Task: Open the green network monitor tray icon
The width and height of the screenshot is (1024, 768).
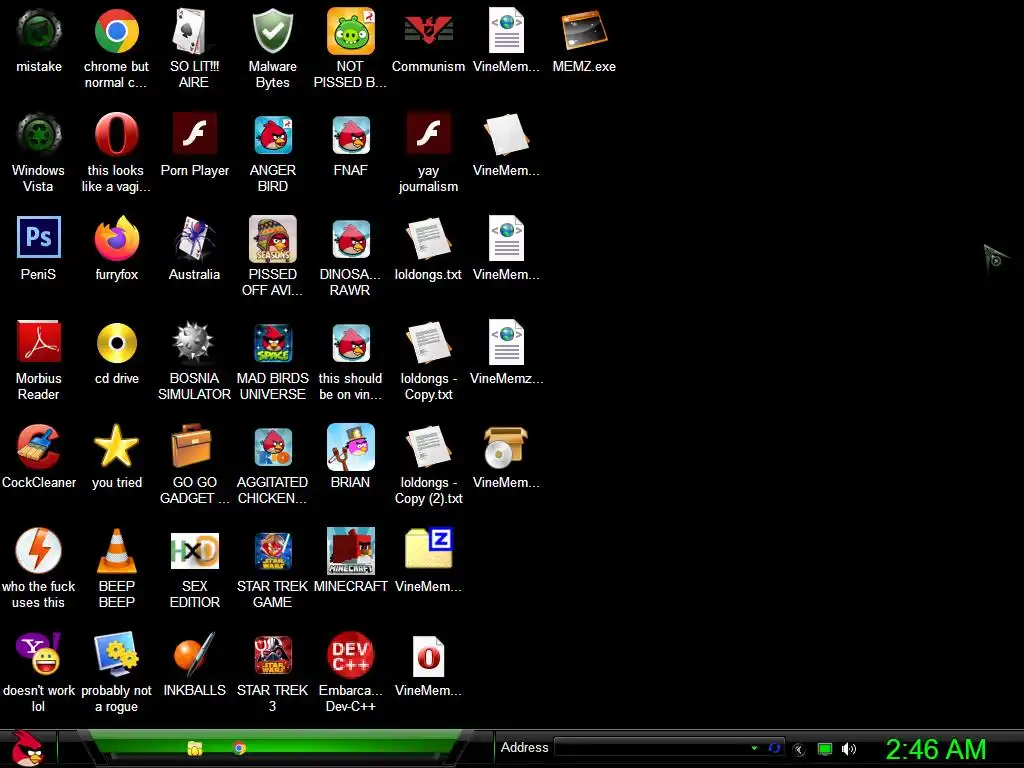Action: coord(825,749)
